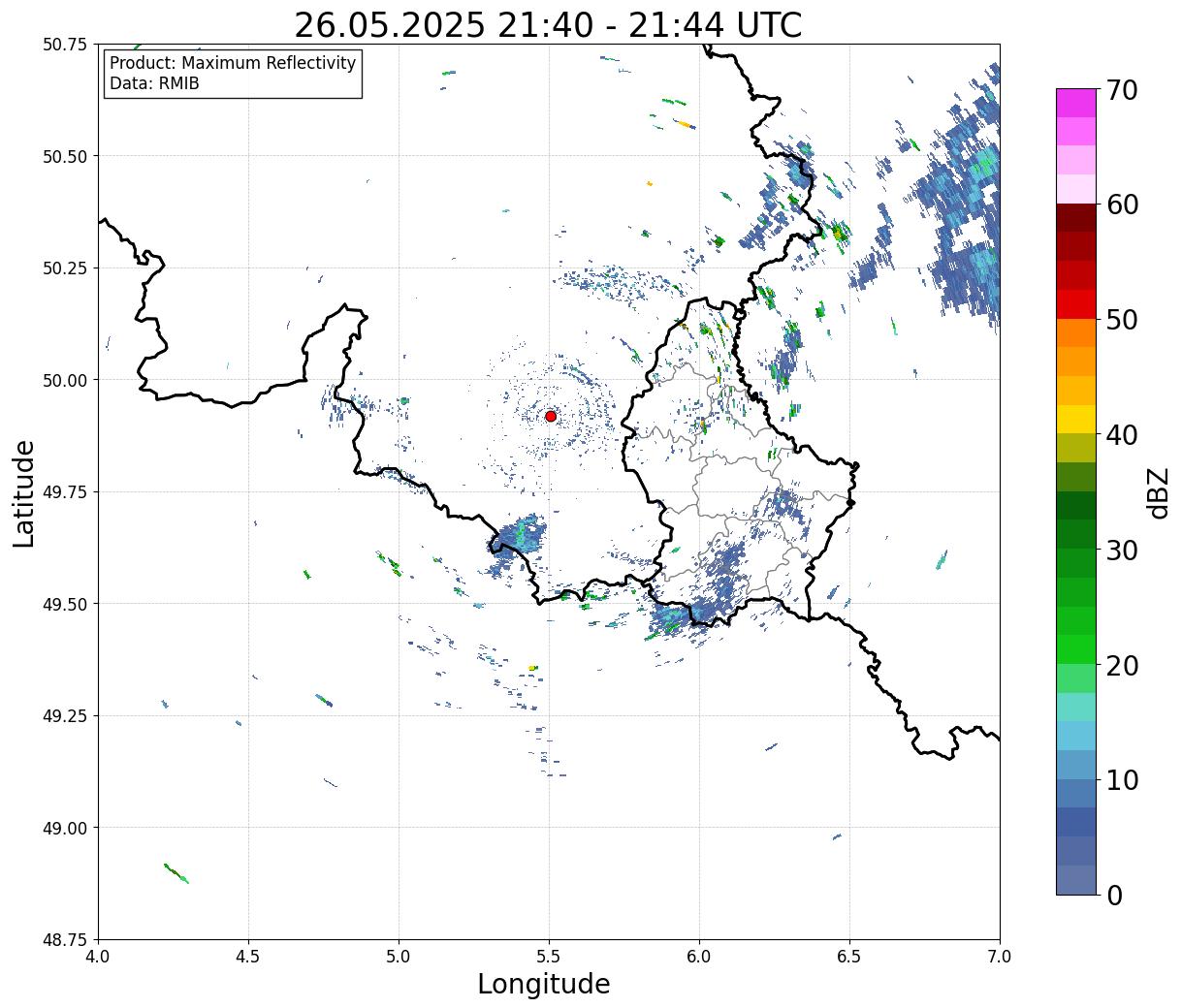Screen dimensions: 1182x1008
Task: Click the latitude tick label 49.75
Action: click(65, 492)
